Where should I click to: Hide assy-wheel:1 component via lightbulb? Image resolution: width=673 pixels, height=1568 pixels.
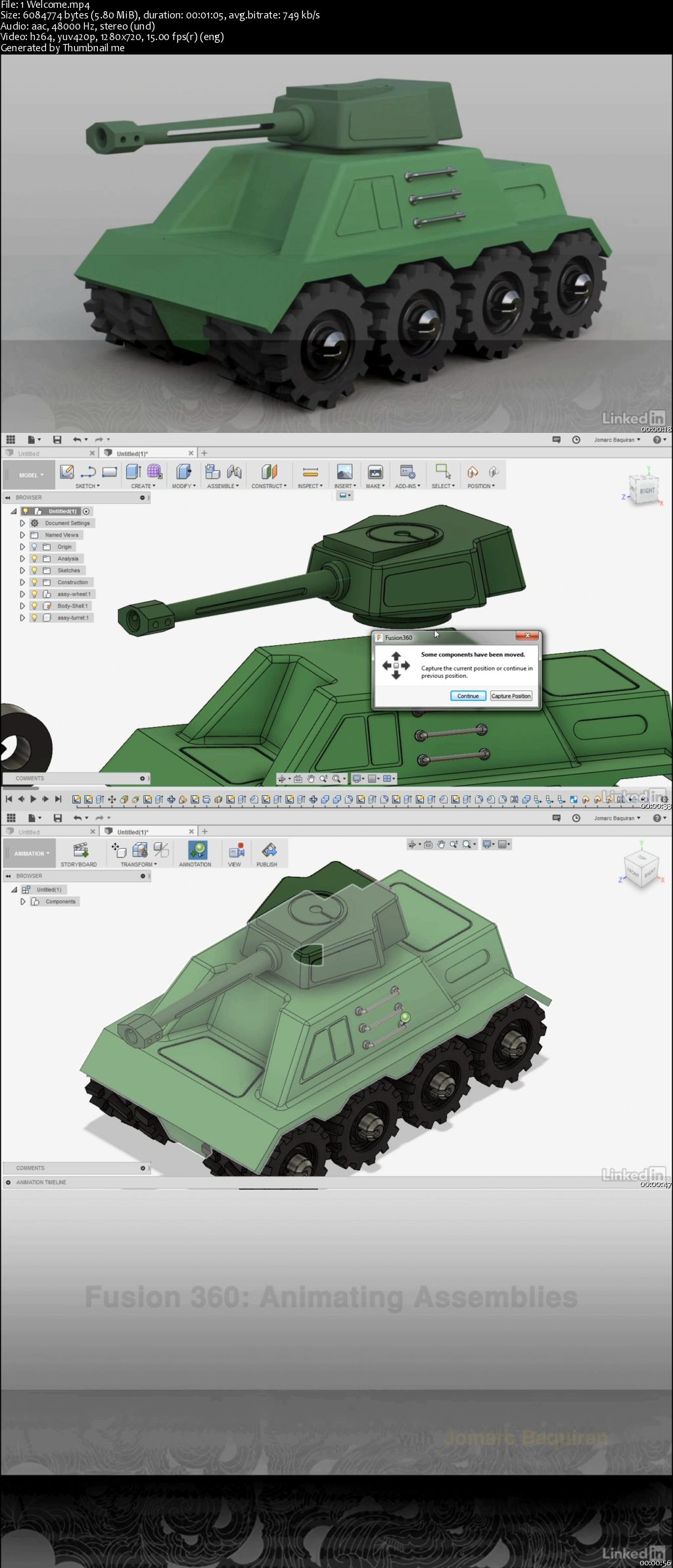34,594
